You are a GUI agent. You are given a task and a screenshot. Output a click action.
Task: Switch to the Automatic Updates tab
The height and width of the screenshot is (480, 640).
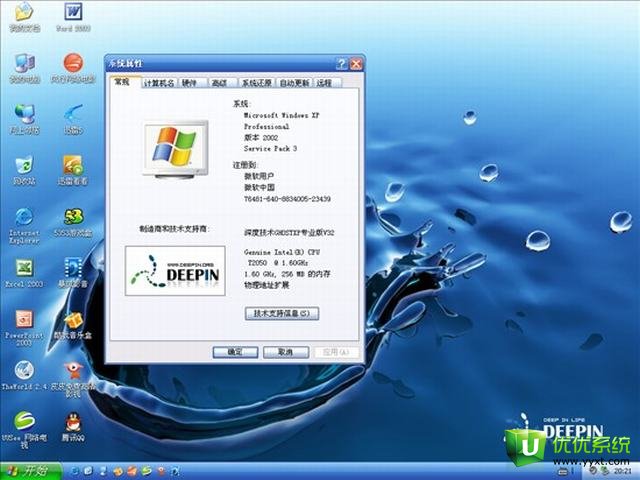coord(294,83)
